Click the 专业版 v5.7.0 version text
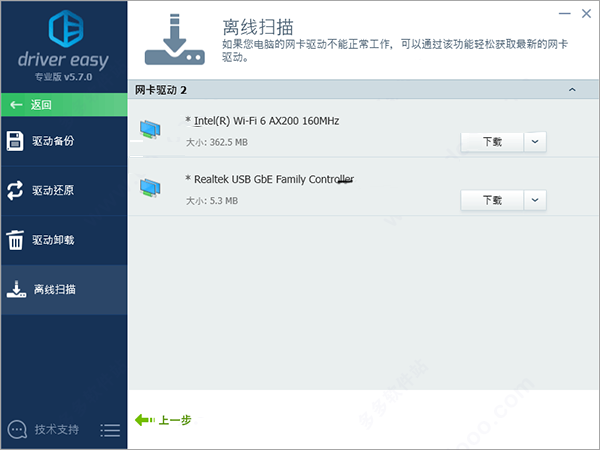The image size is (600, 450). click(x=64, y=77)
